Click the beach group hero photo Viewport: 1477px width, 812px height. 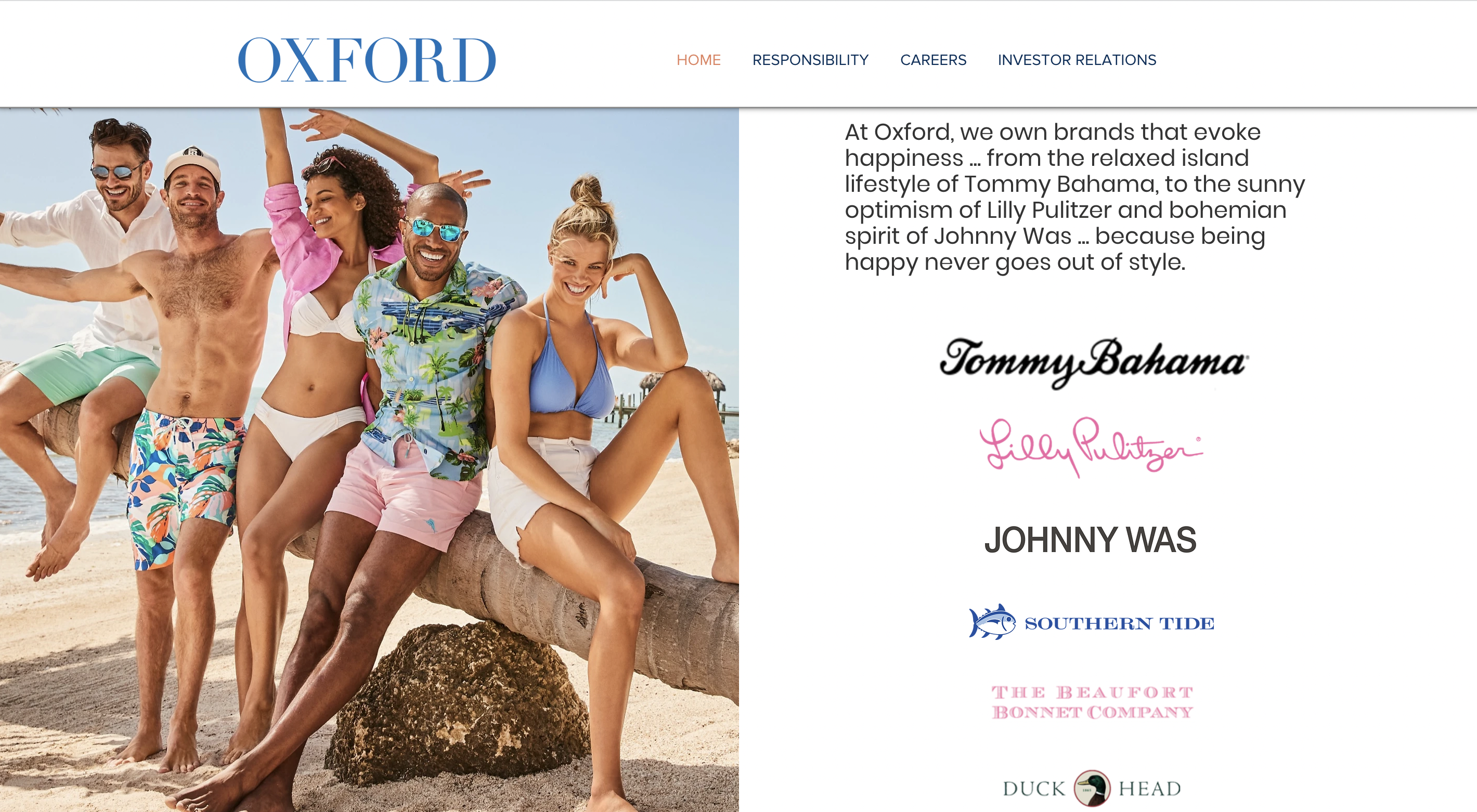[369, 460]
